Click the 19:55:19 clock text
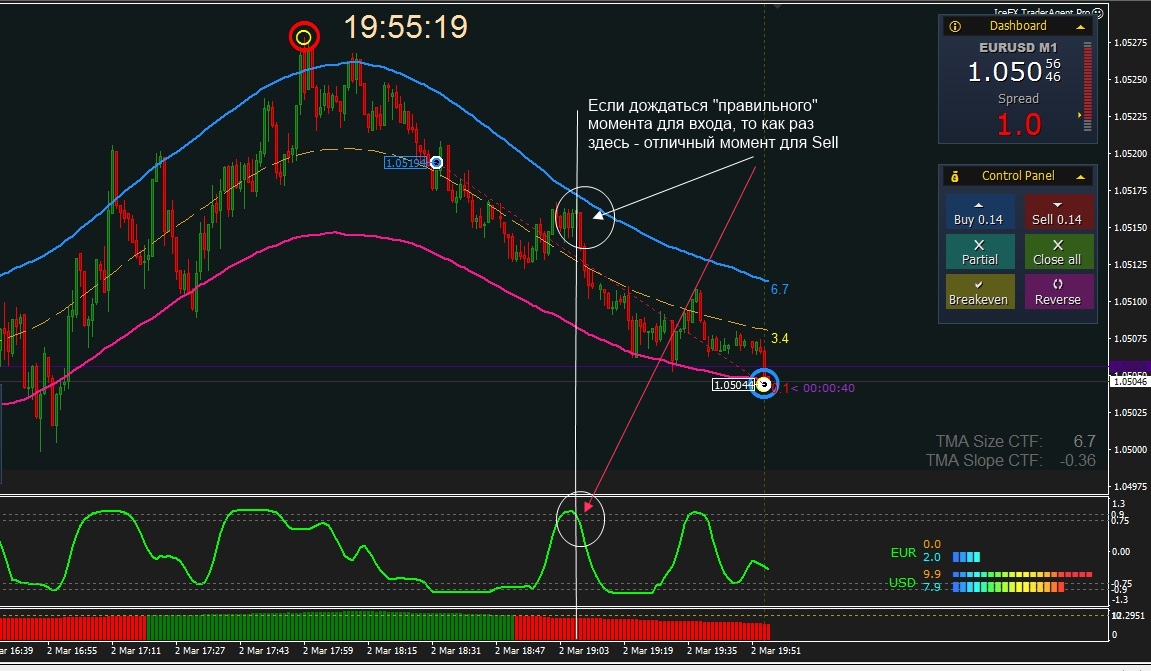Viewport: 1151px width, 671px height. coord(405,27)
